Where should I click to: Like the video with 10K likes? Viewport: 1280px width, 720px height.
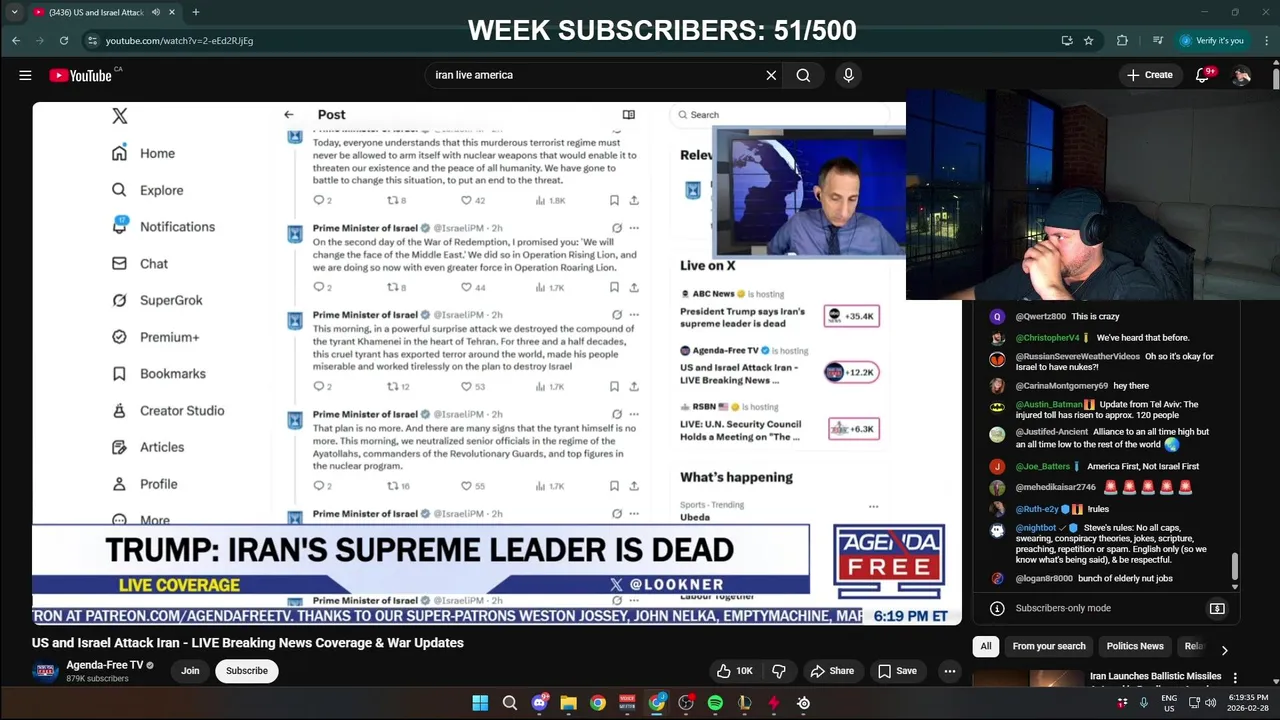[734, 671]
